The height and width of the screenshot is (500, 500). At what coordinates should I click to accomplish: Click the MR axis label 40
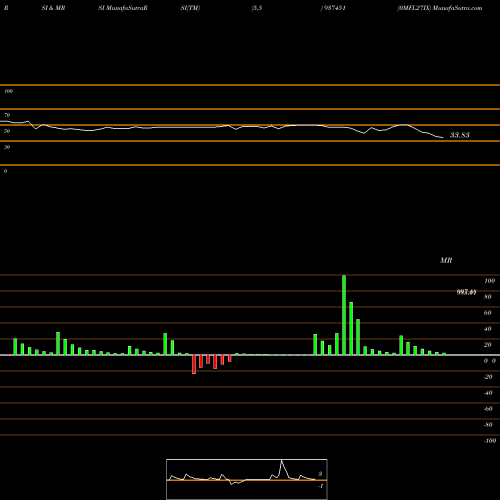coord(488,329)
